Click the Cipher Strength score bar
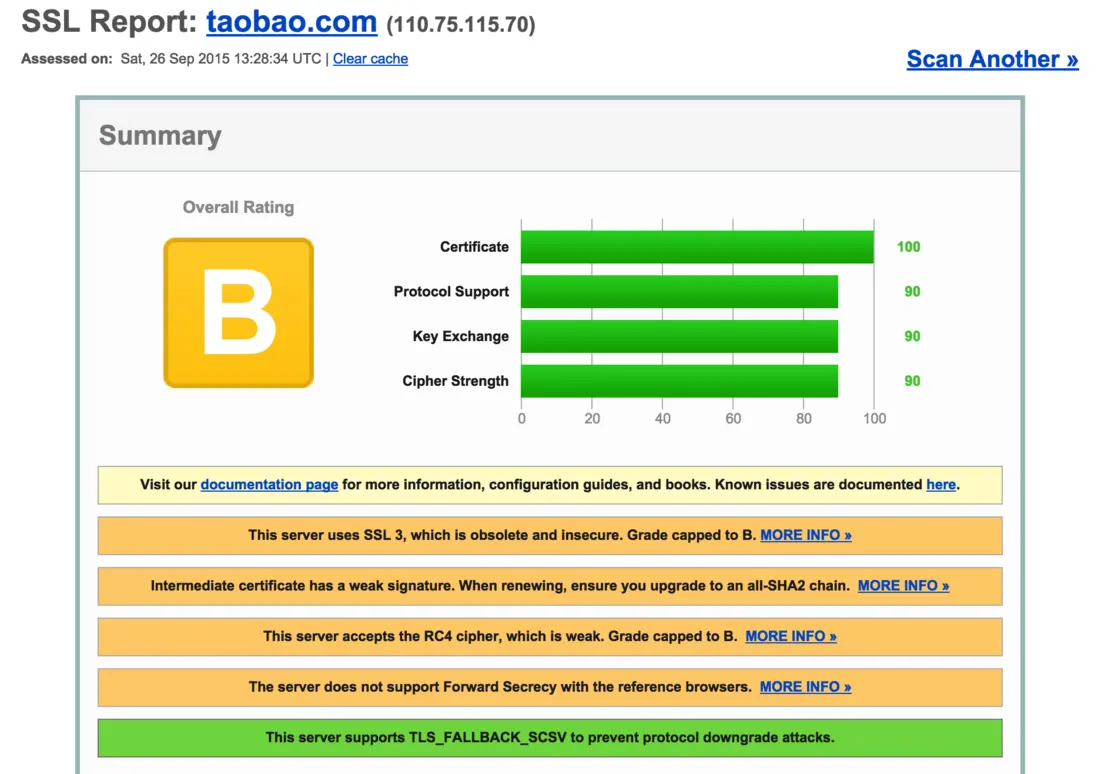This screenshot has height=774, width=1098. 679,381
